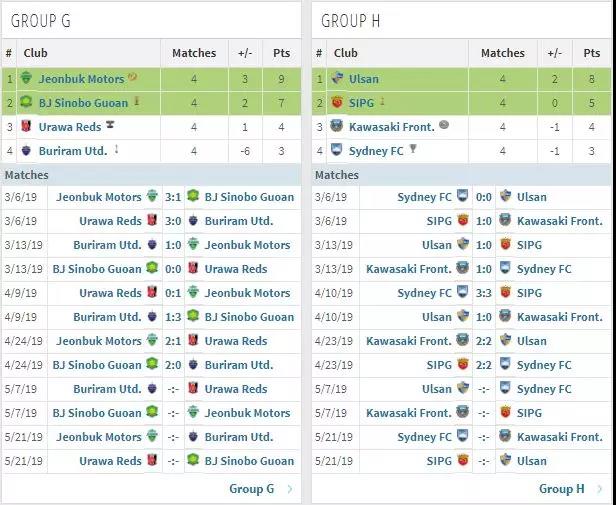Open the Group H link at table bottom
Viewport: 616px width, 505px height.
point(561,489)
